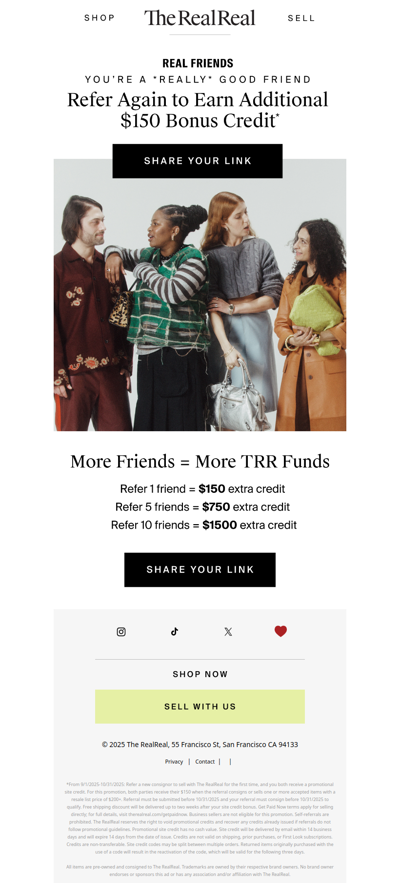Open the SELL header menu link
This screenshot has height=883, width=400.
(x=301, y=18)
